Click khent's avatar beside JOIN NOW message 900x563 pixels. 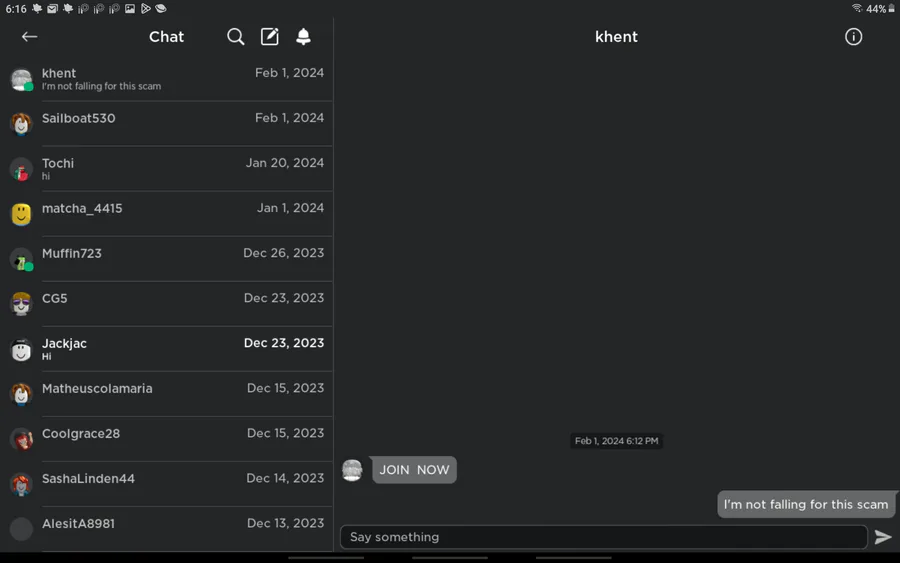pos(352,471)
